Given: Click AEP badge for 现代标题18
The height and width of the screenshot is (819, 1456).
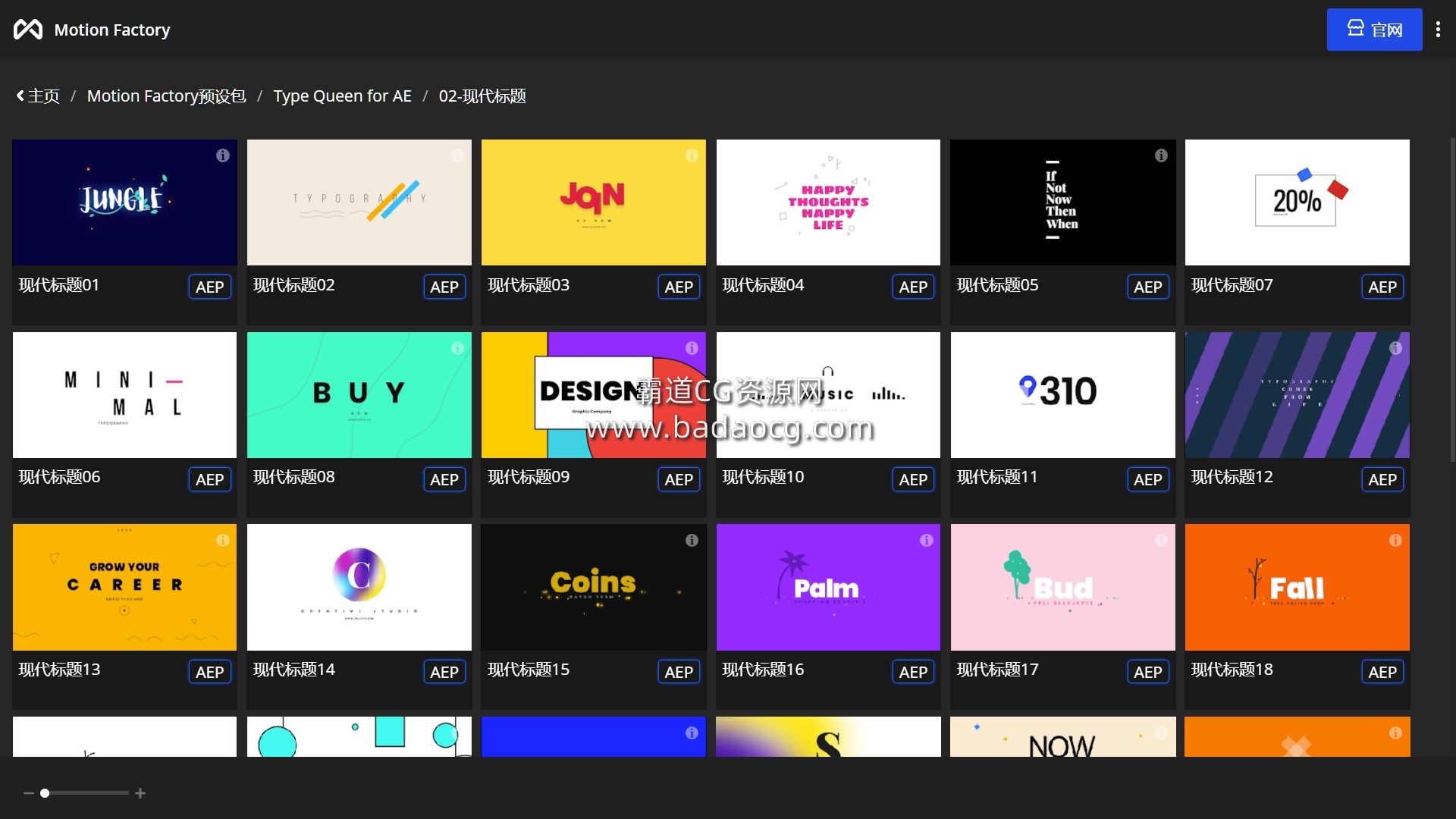Looking at the screenshot, I should [1382, 673].
